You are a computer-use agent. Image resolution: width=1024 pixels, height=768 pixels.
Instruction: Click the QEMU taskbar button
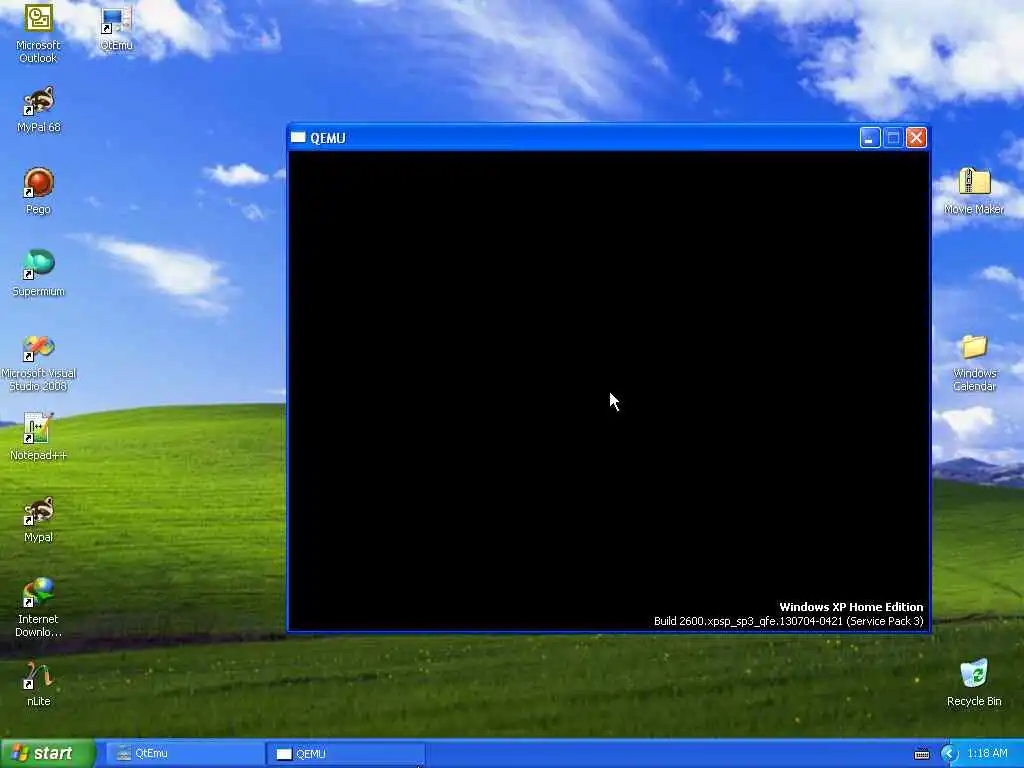click(x=346, y=754)
